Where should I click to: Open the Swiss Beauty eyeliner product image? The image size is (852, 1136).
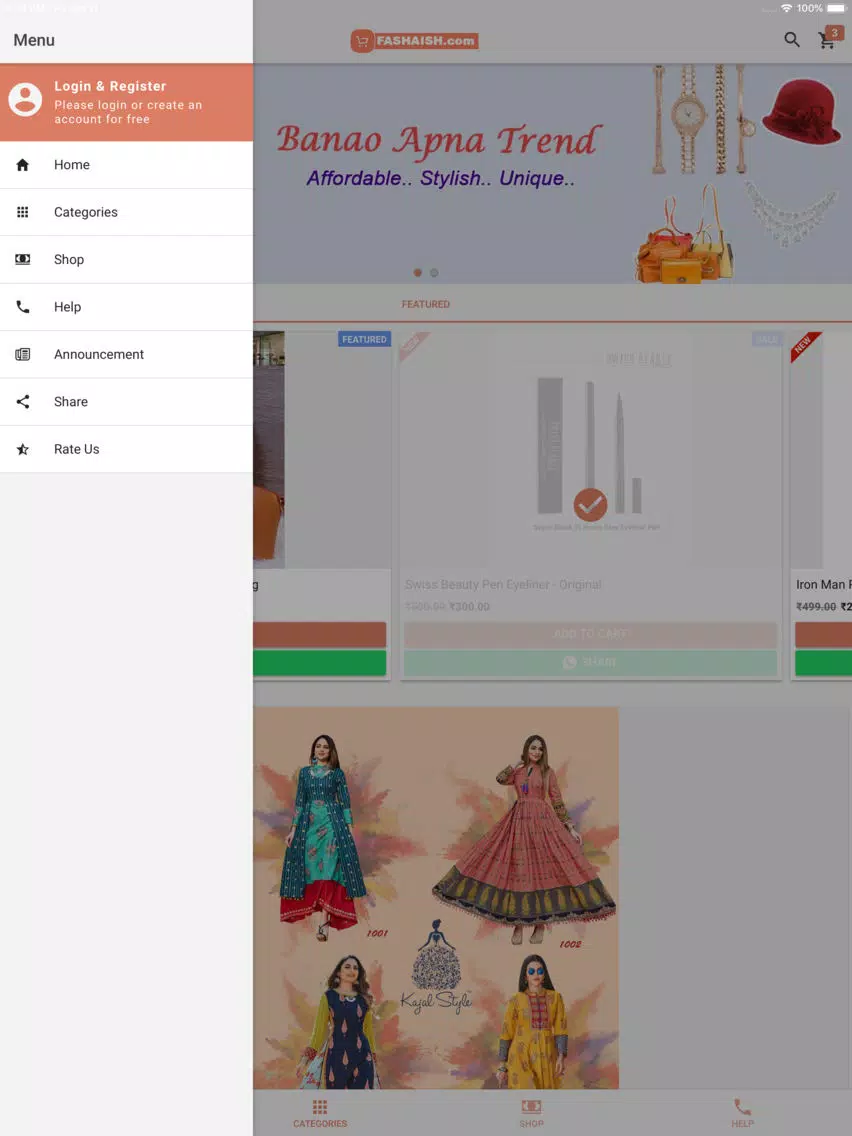tap(590, 450)
